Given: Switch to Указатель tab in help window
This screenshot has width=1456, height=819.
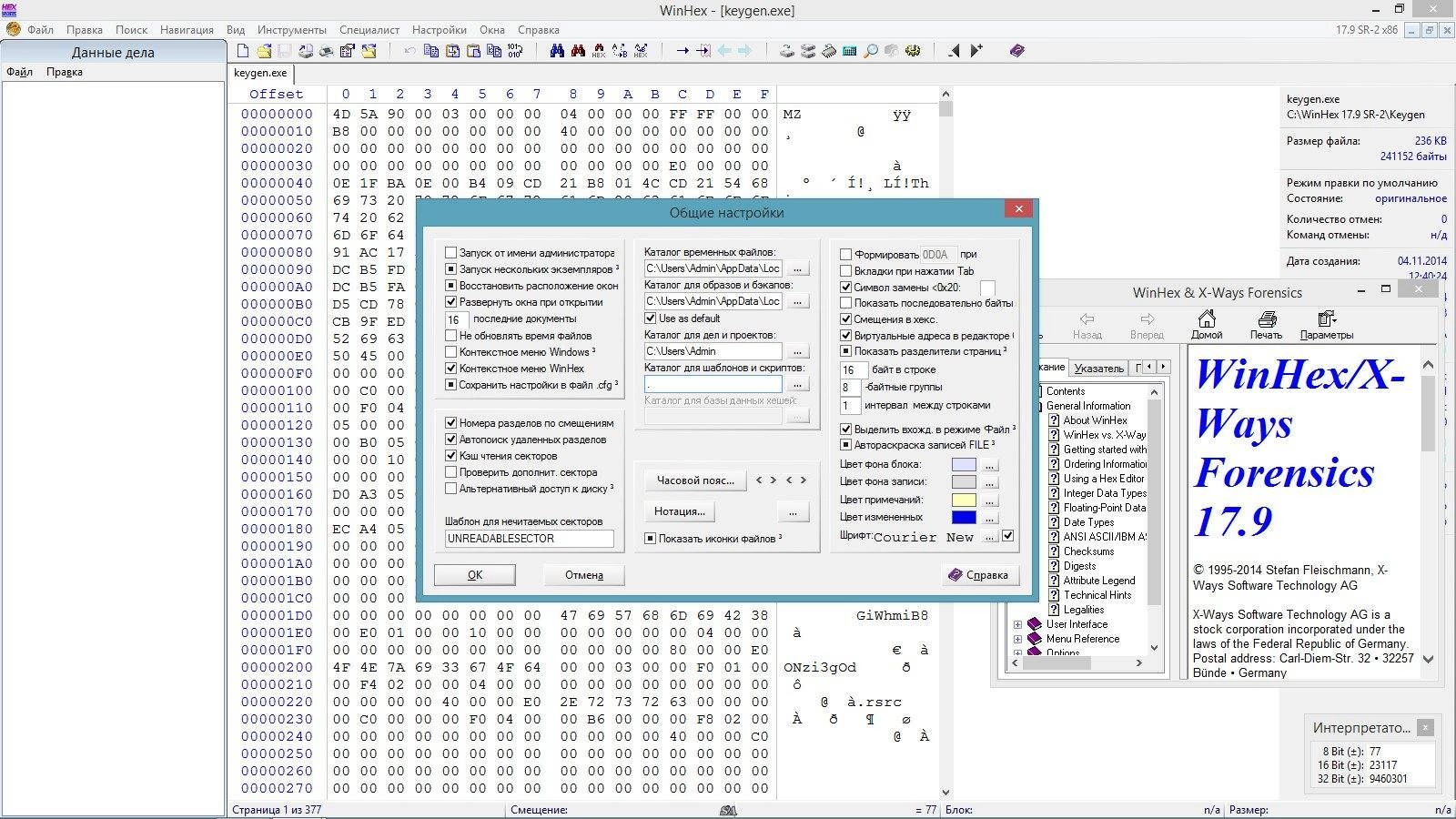Looking at the screenshot, I should pos(1098,368).
